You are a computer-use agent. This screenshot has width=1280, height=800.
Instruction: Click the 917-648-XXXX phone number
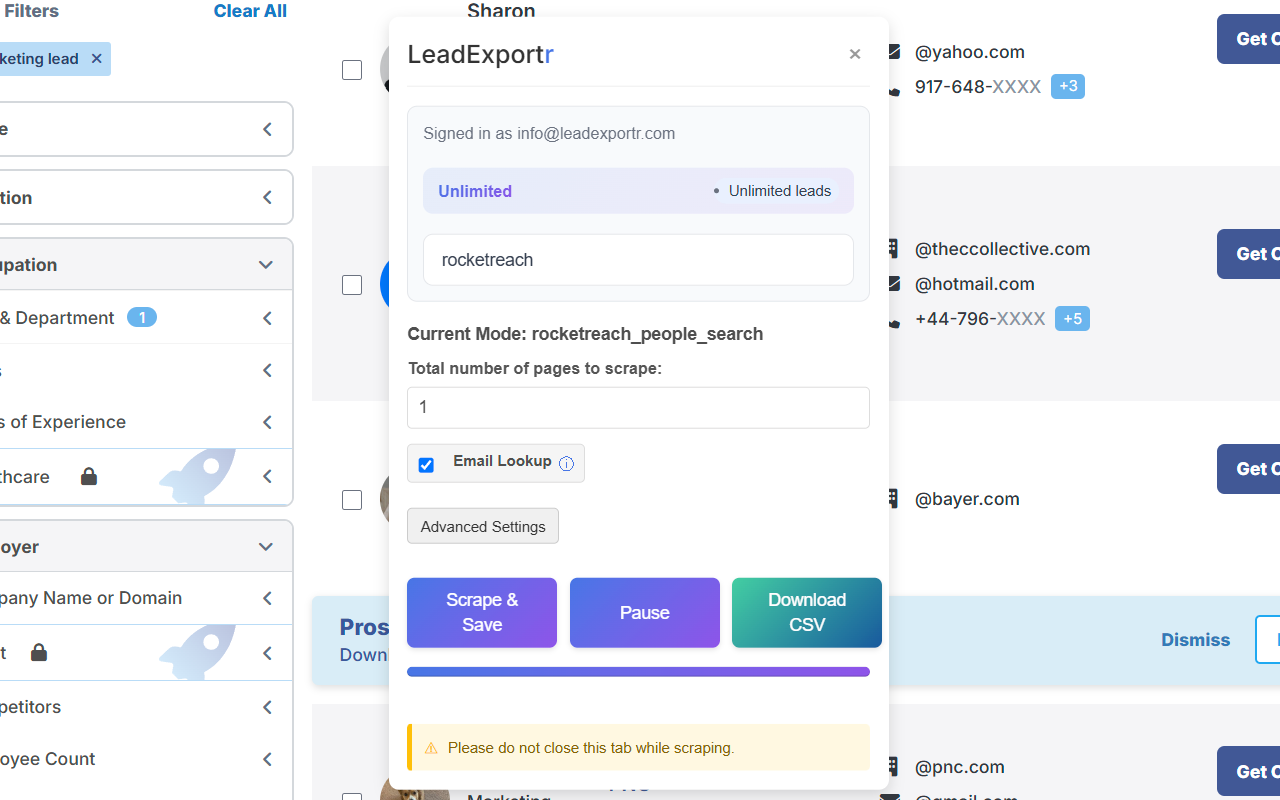978,87
